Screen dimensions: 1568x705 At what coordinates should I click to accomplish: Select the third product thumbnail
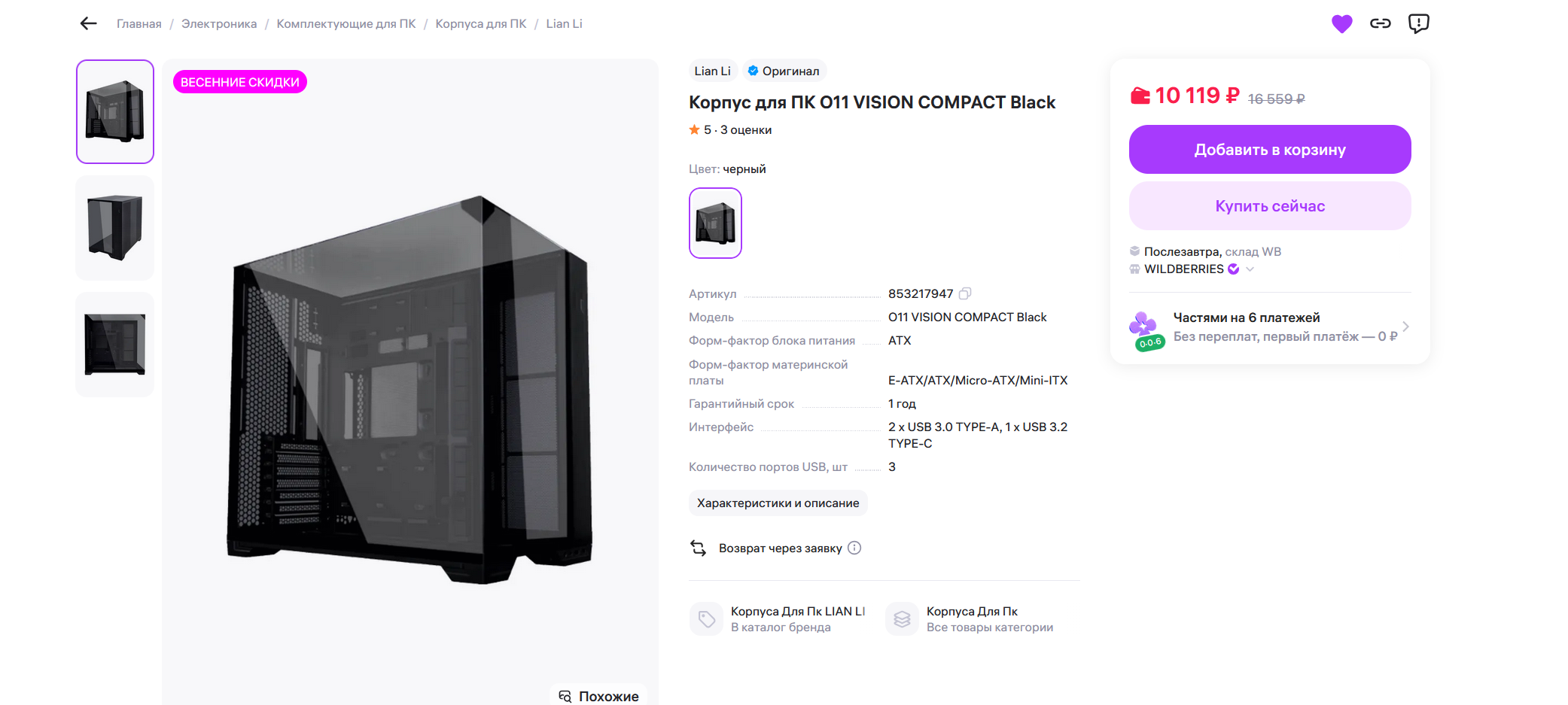115,345
